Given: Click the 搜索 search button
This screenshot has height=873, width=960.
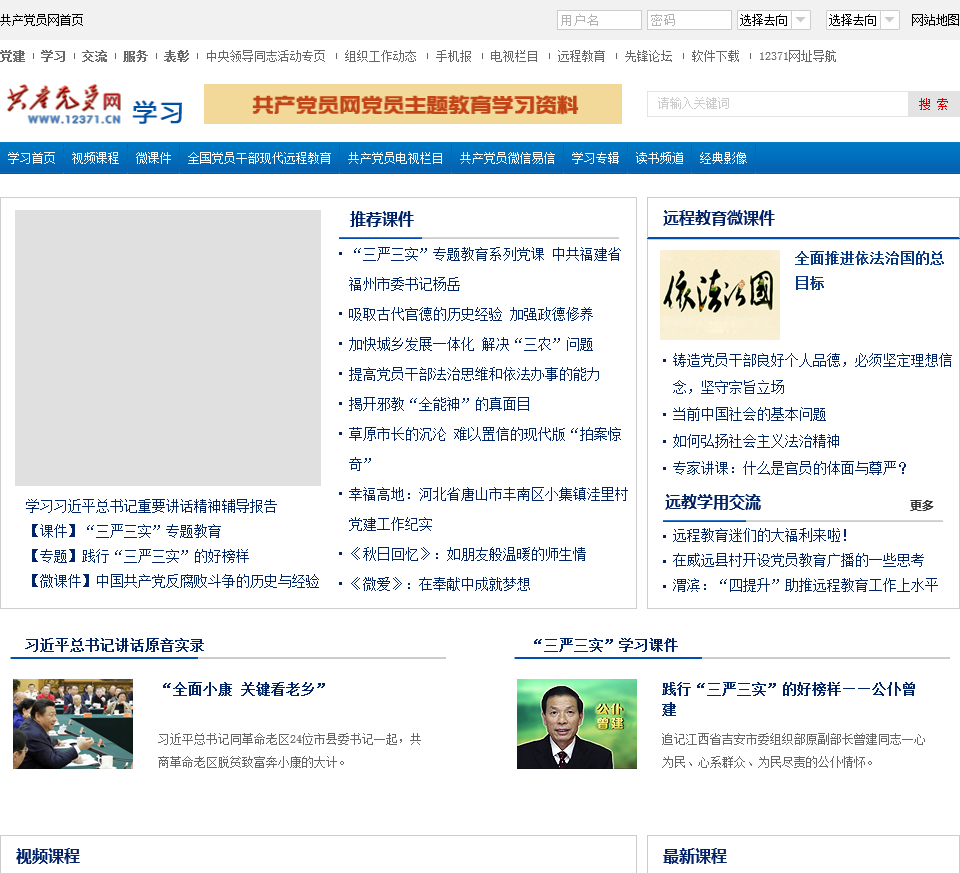Looking at the screenshot, I should click(x=933, y=104).
